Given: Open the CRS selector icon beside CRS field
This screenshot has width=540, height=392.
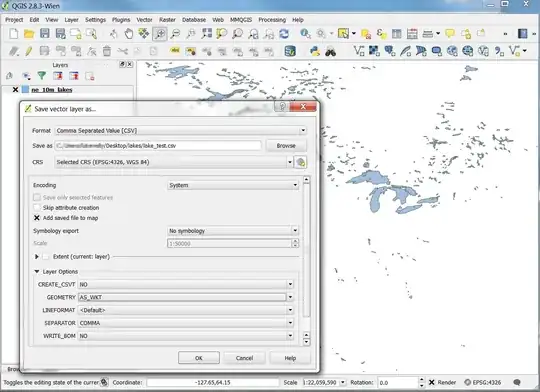Looking at the screenshot, I should tap(301, 162).
